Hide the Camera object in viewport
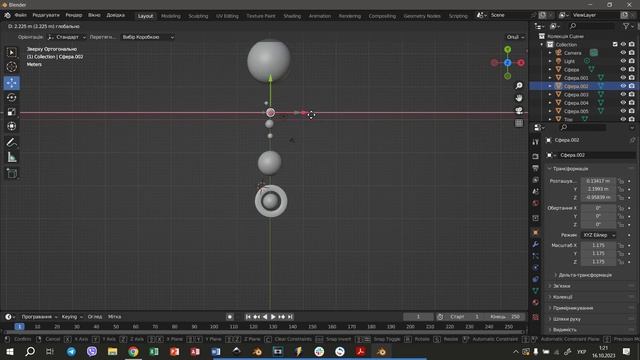The width and height of the screenshot is (640, 360). [x=623, y=53]
